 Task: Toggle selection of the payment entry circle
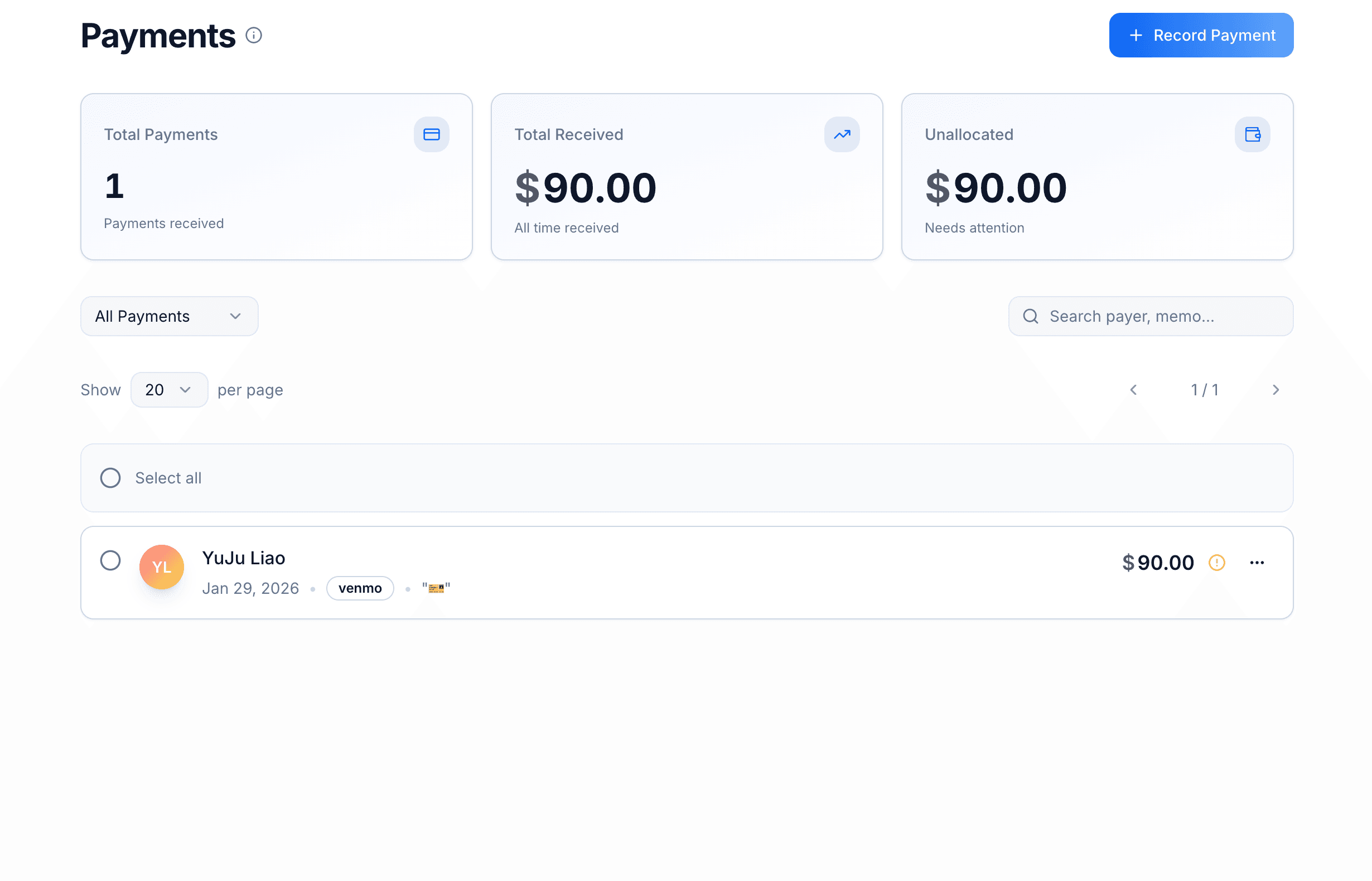[110, 560]
